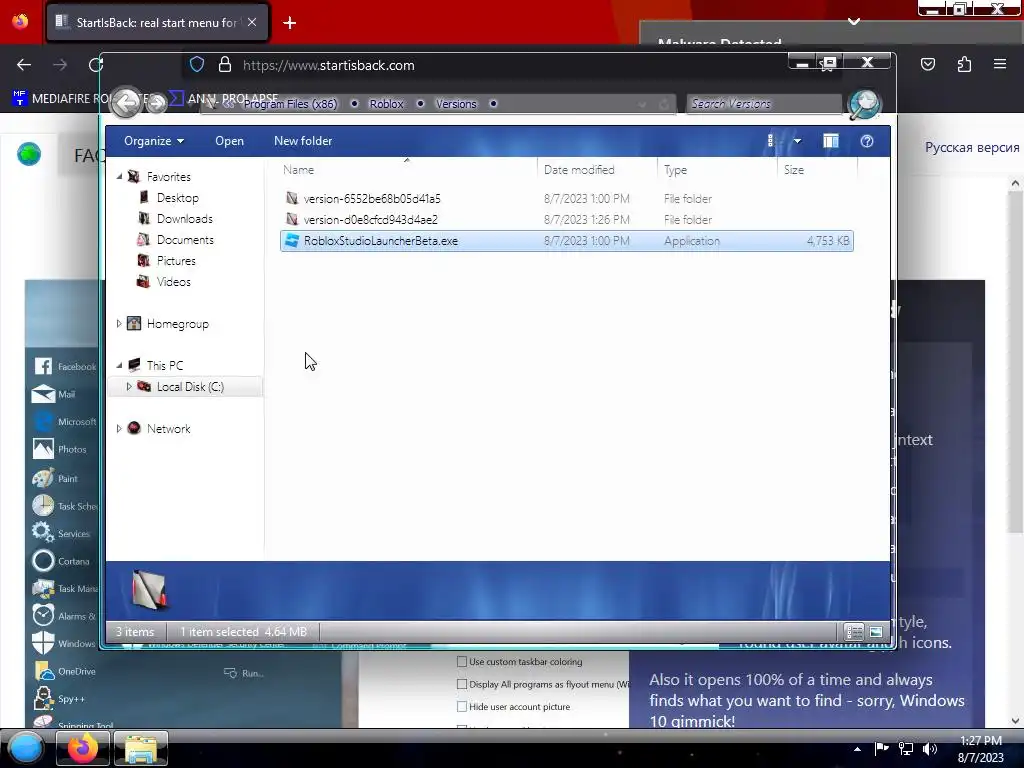Screen dimensions: 1024x768
Task: Switch to details view status bar icon
Action: coord(854,632)
